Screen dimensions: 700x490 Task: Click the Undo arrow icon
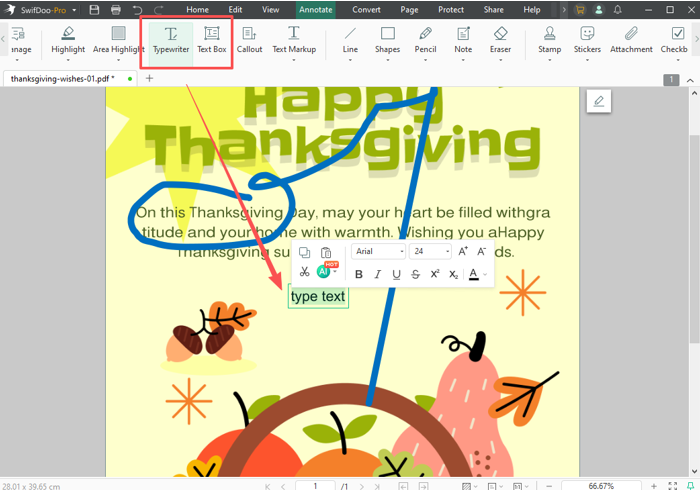(137, 9)
